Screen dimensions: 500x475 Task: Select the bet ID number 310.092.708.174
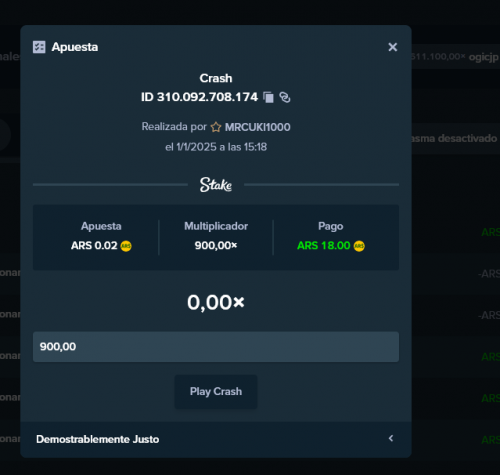pyautogui.click(x=207, y=97)
